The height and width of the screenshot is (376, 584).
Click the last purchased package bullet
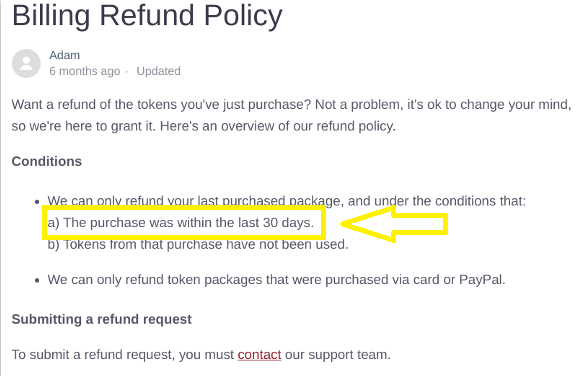click(x=286, y=201)
